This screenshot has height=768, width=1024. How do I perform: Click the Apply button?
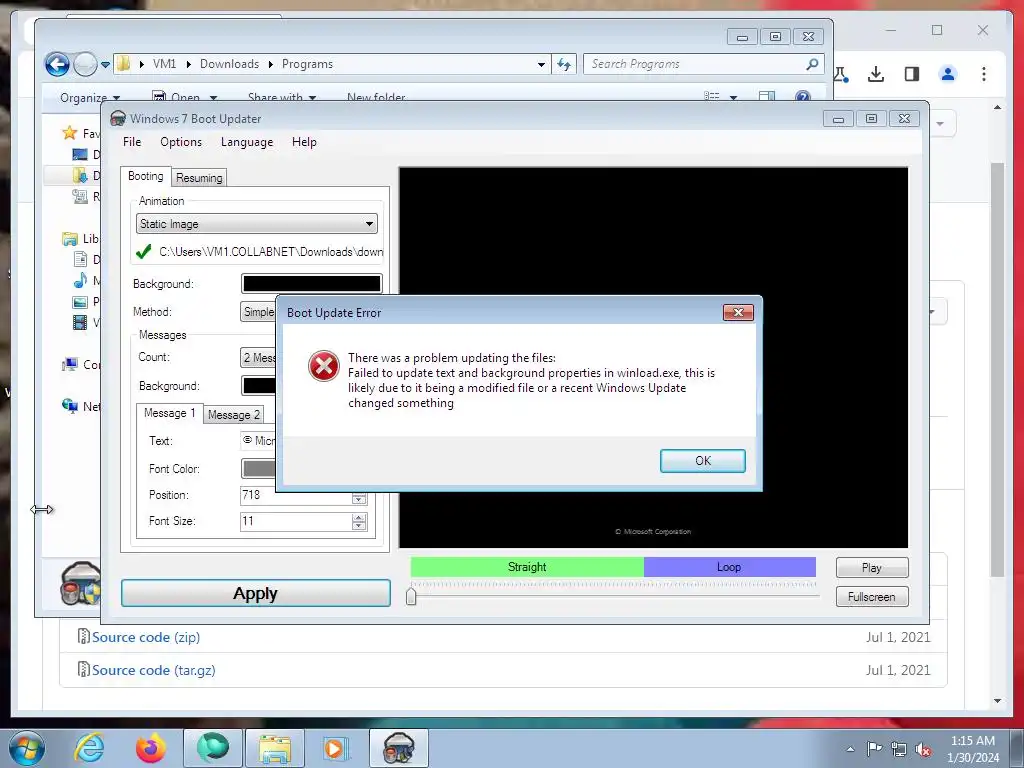coord(255,593)
